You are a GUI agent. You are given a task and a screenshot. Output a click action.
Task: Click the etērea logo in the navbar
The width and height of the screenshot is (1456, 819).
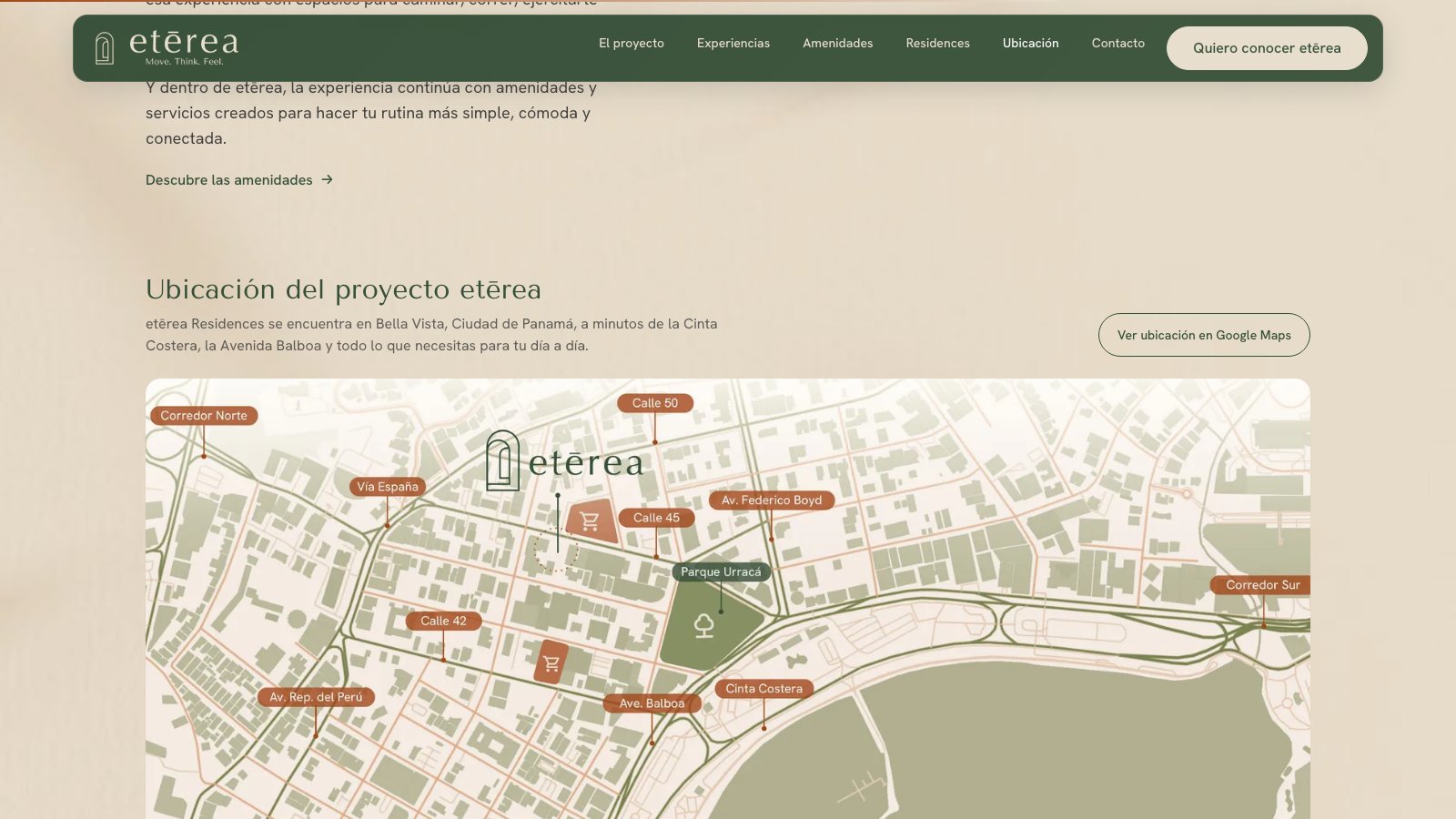tap(167, 47)
